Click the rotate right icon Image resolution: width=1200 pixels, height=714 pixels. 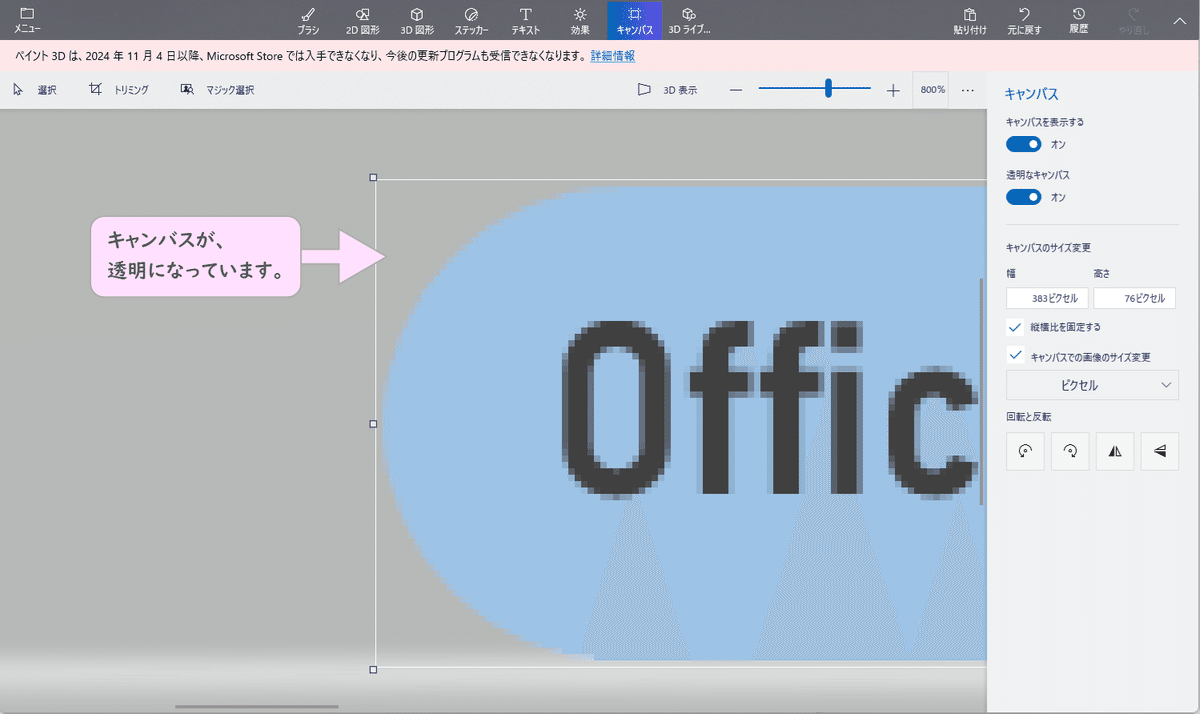pos(1070,451)
